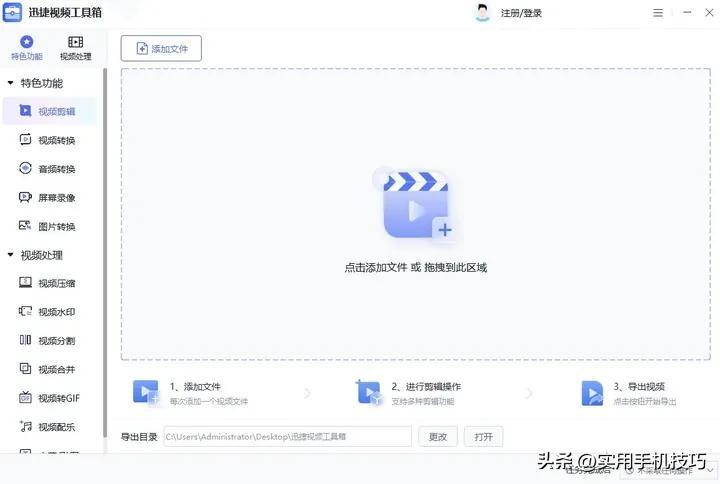
Task: Click the step 1 添加文件 icon
Action: (146, 393)
